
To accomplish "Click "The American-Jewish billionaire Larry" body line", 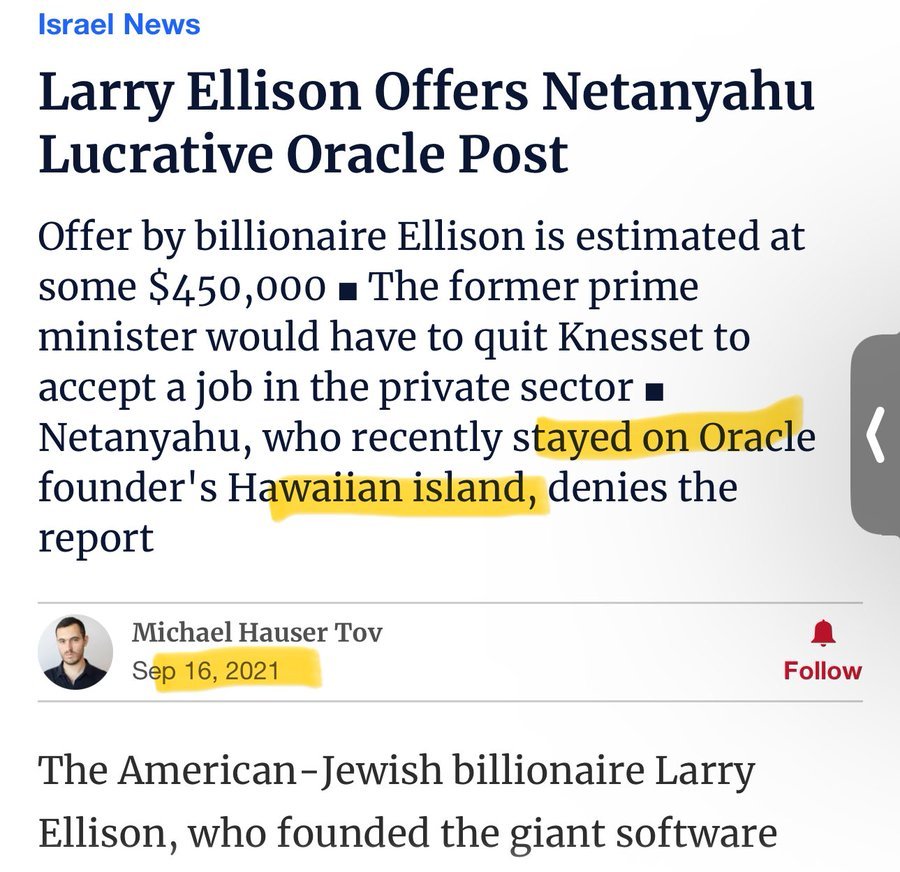I will point(396,770).
